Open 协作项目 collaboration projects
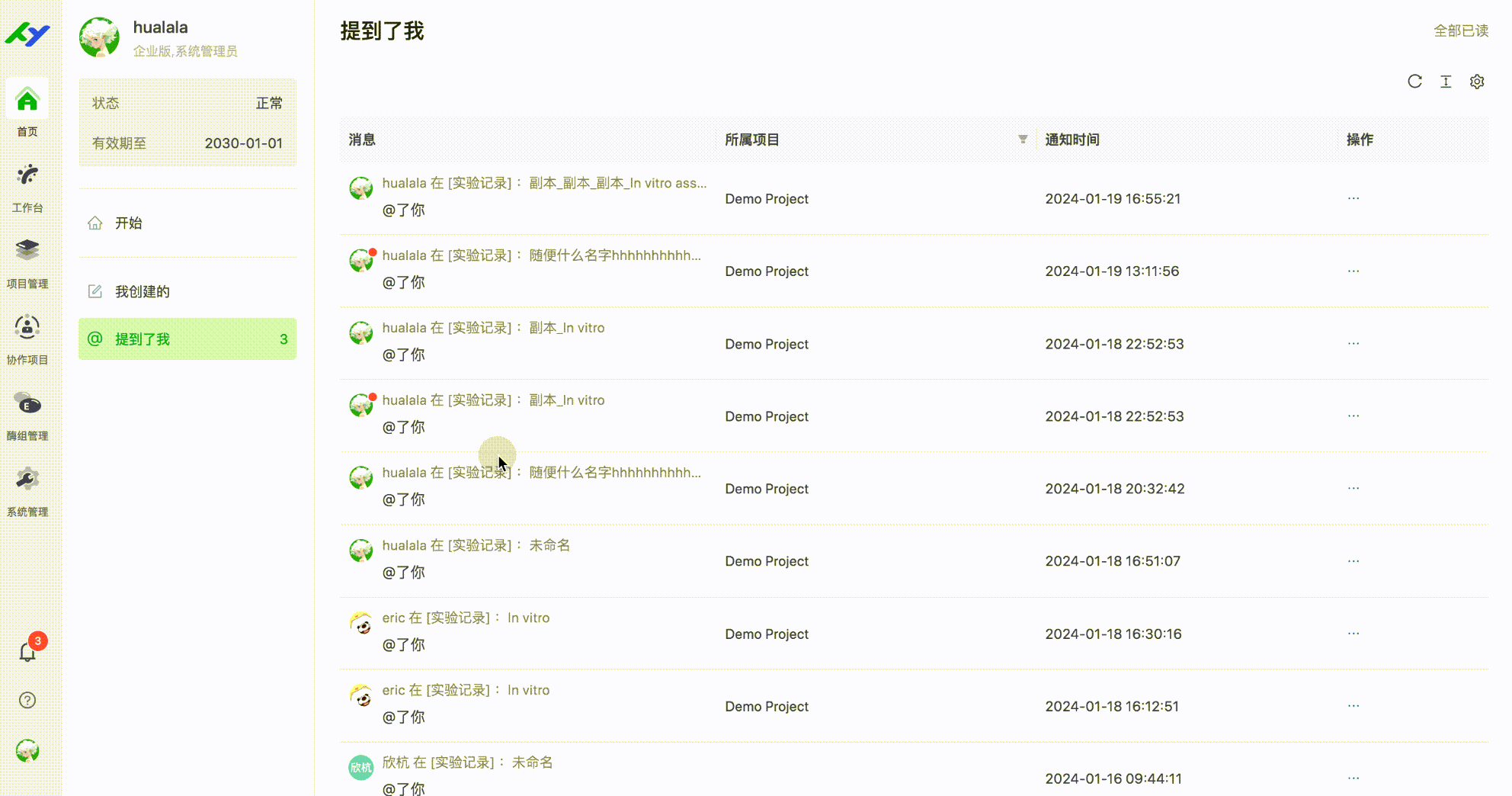This screenshot has width=1512, height=796. [27, 328]
